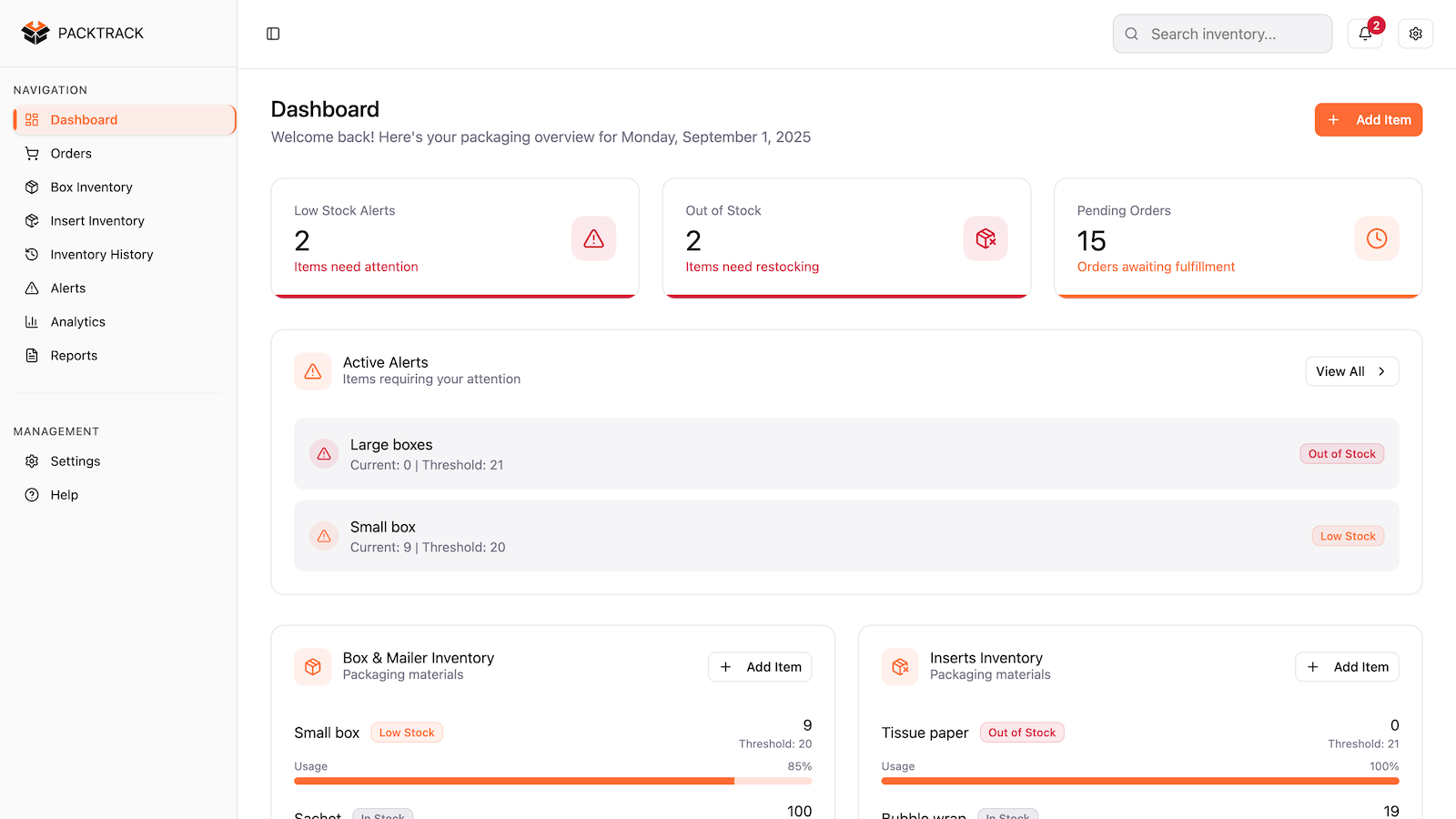Click the Out of Stock package icon
This screenshot has width=1456, height=819.
click(x=986, y=238)
